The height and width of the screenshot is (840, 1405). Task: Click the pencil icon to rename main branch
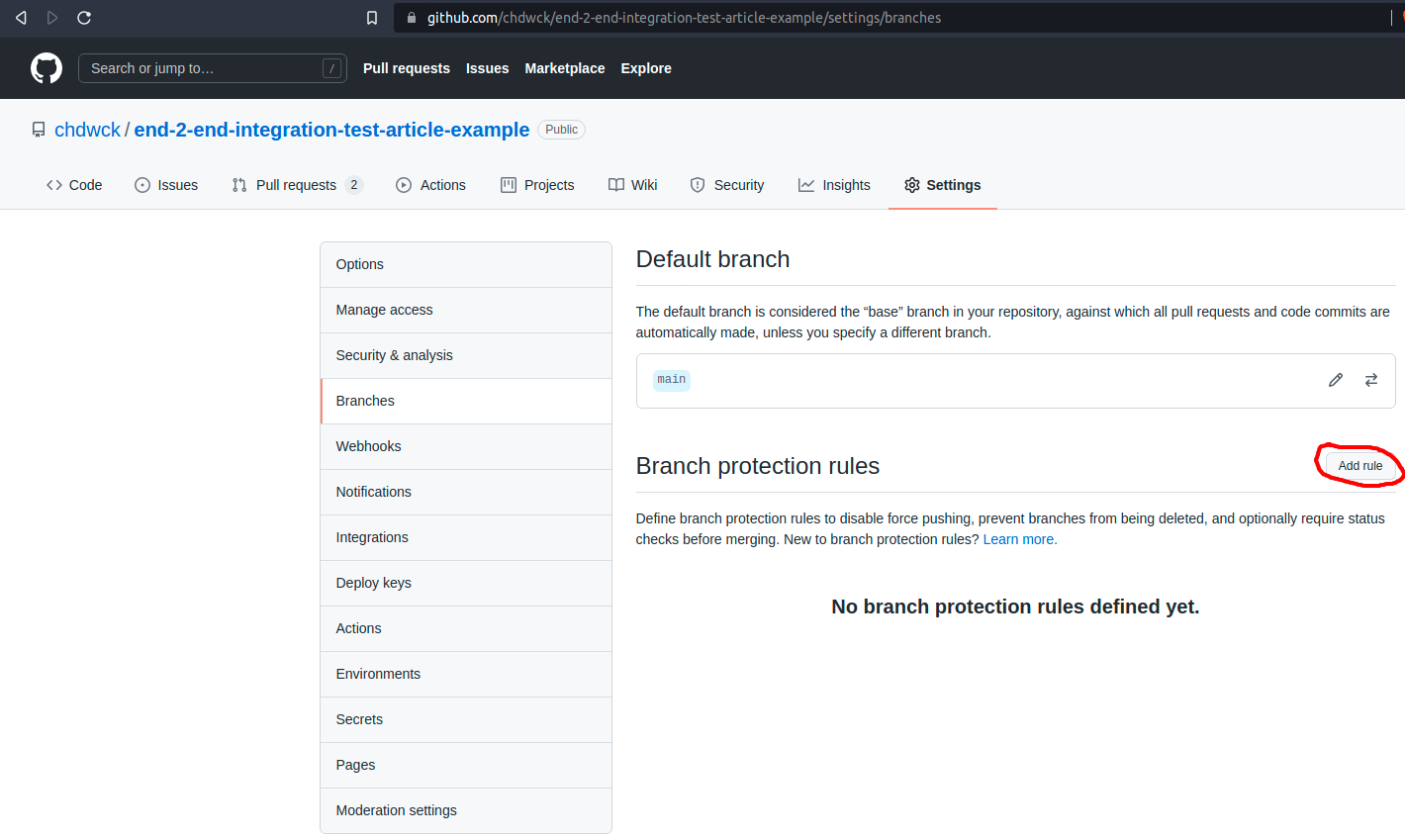click(x=1336, y=380)
